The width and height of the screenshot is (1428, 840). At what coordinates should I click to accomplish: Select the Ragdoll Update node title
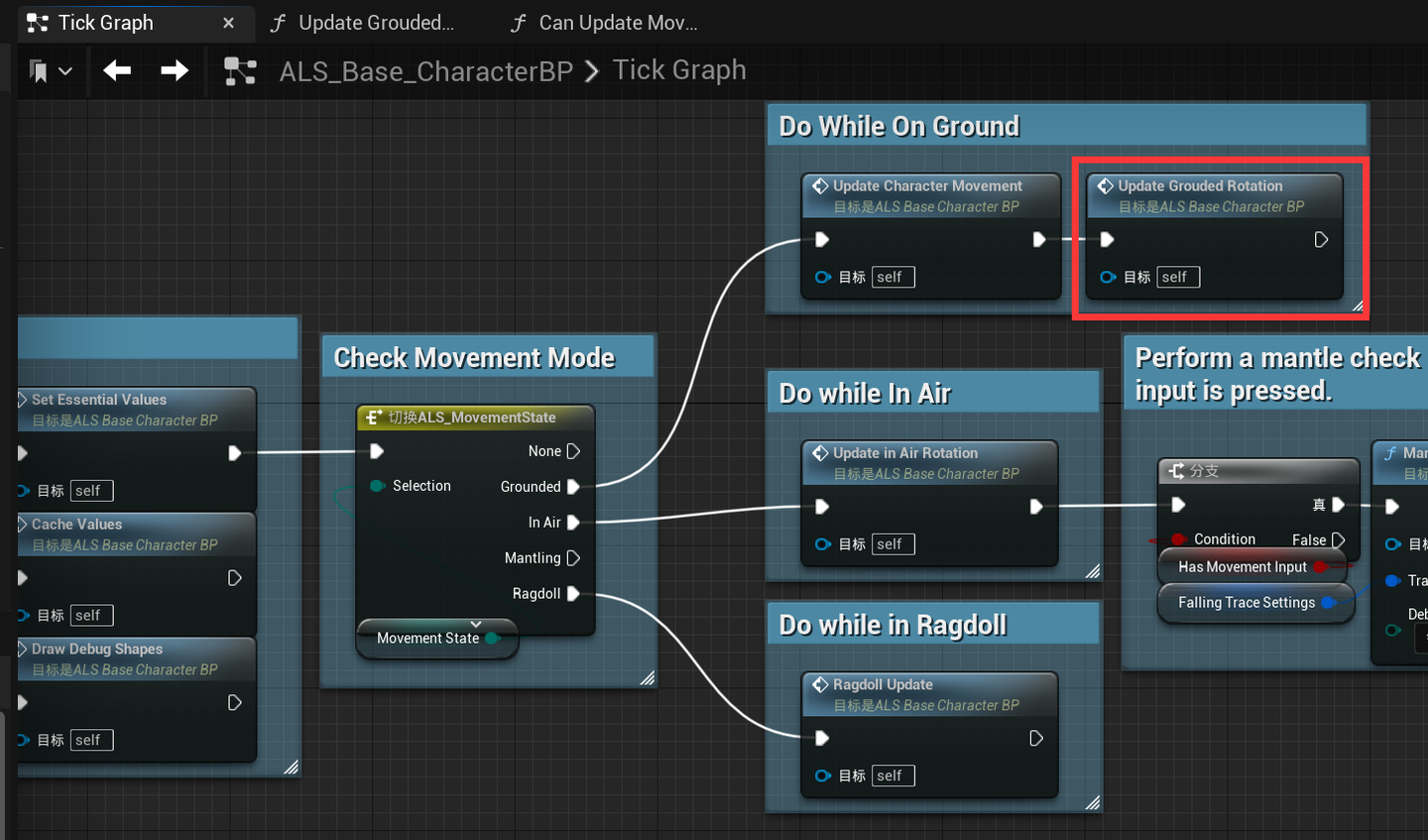883,684
